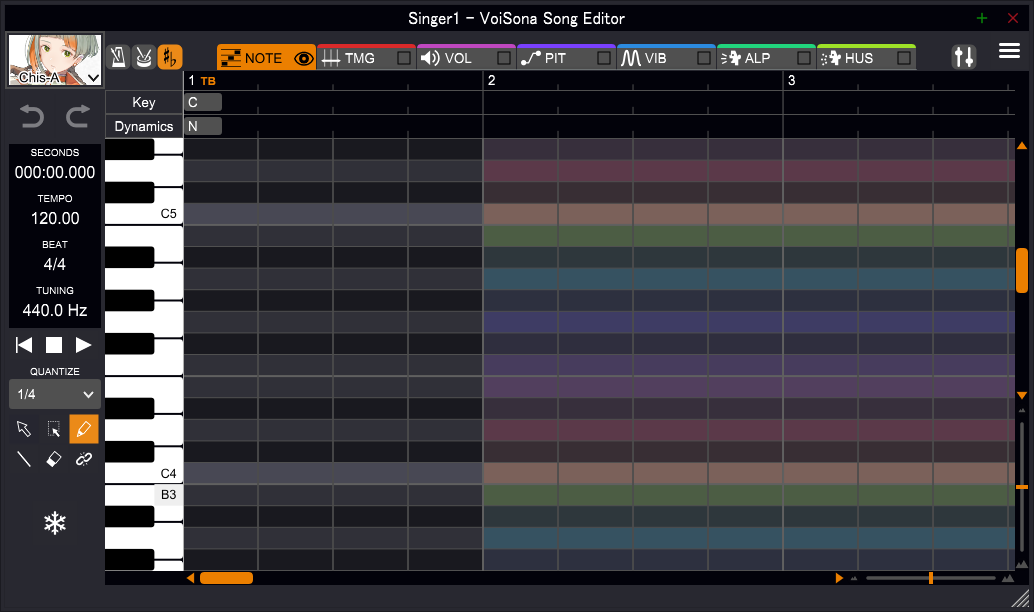This screenshot has height=612, width=1034.
Task: Select the pencil draw tool
Action: pos(84,429)
